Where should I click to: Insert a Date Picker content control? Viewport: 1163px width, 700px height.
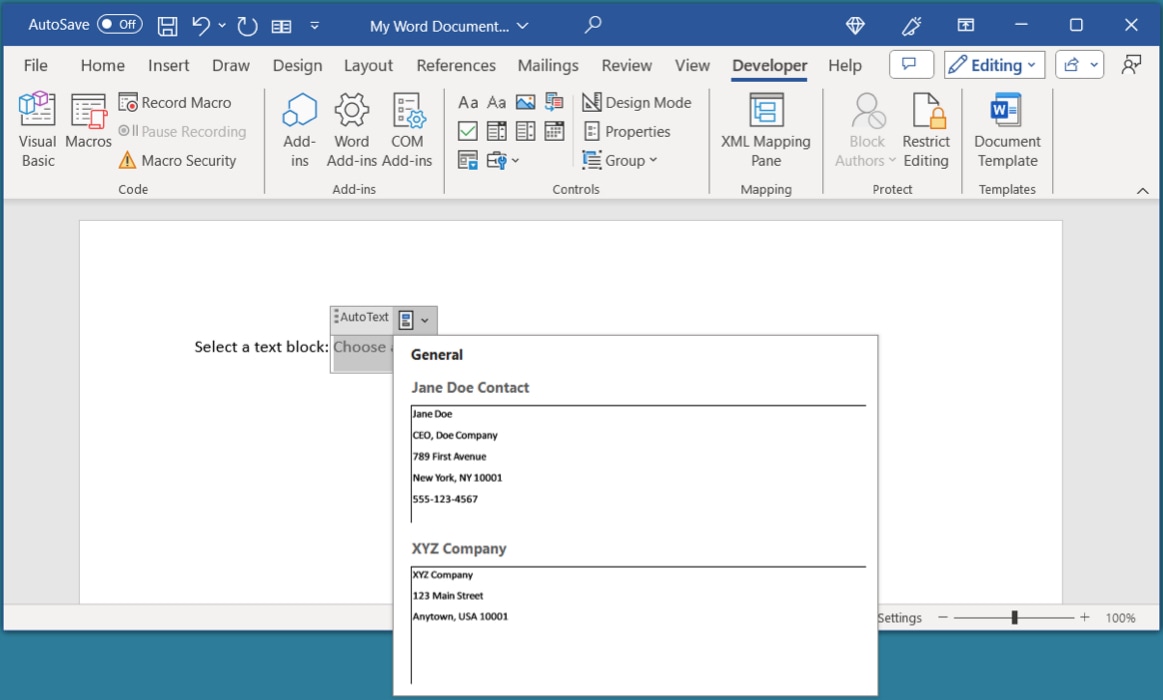click(553, 131)
